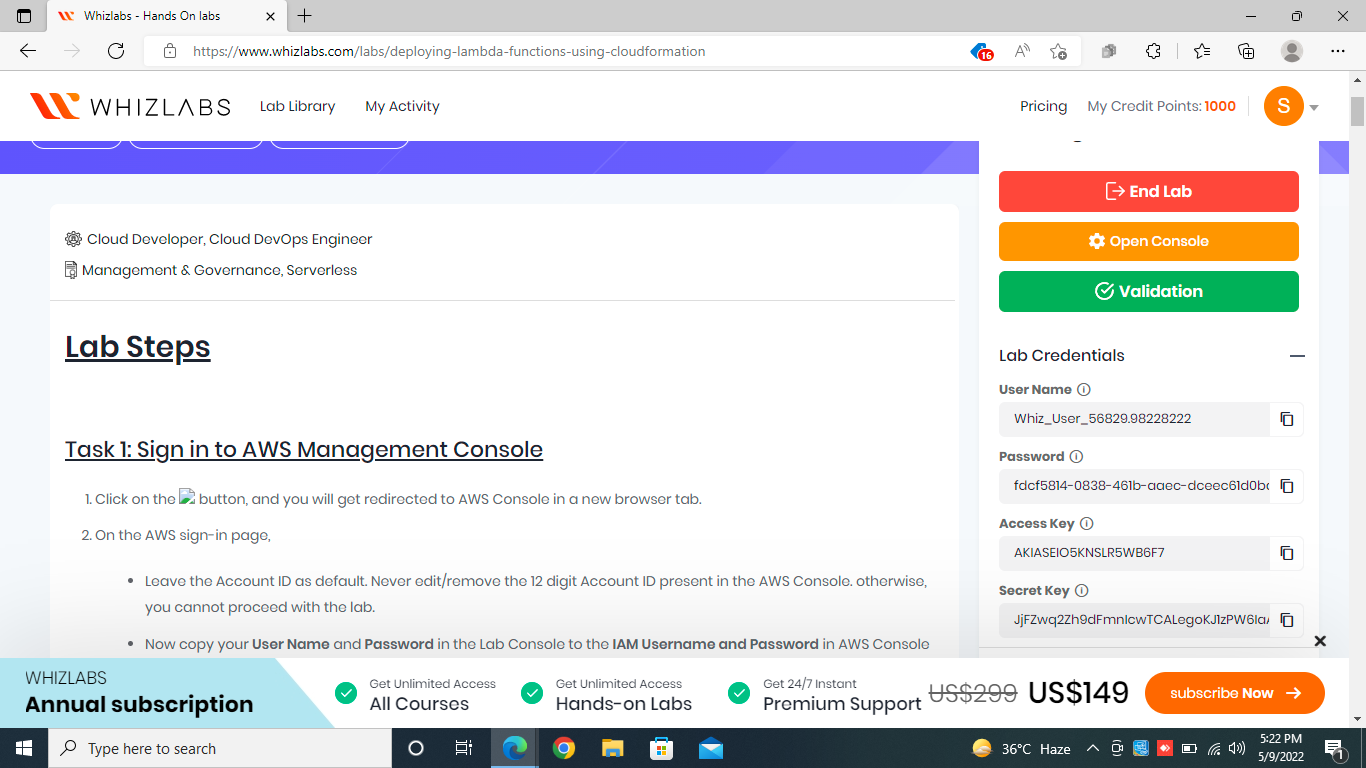The width and height of the screenshot is (1366, 768).
Task: Click the Read aloud icon in address bar
Action: coord(1021,50)
